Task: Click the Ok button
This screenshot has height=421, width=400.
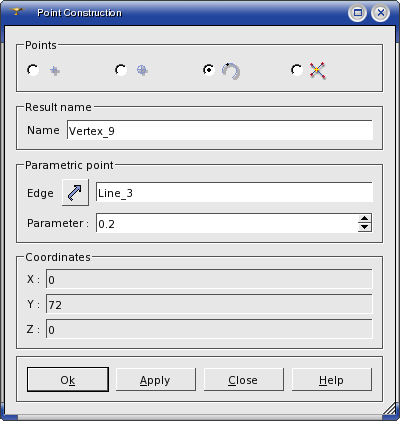Action: tap(68, 380)
